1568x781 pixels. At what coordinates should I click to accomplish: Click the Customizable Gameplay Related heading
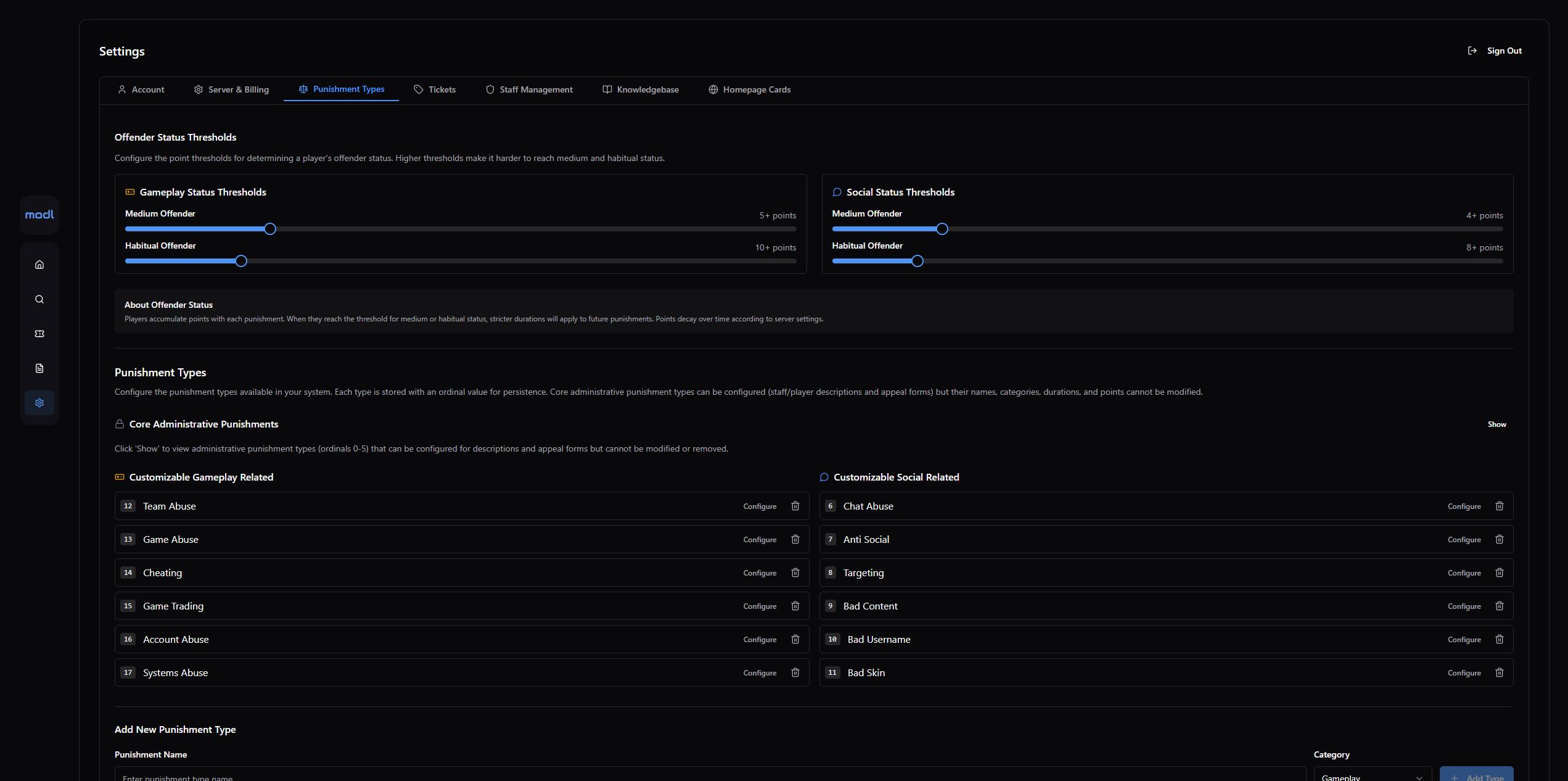coord(201,477)
